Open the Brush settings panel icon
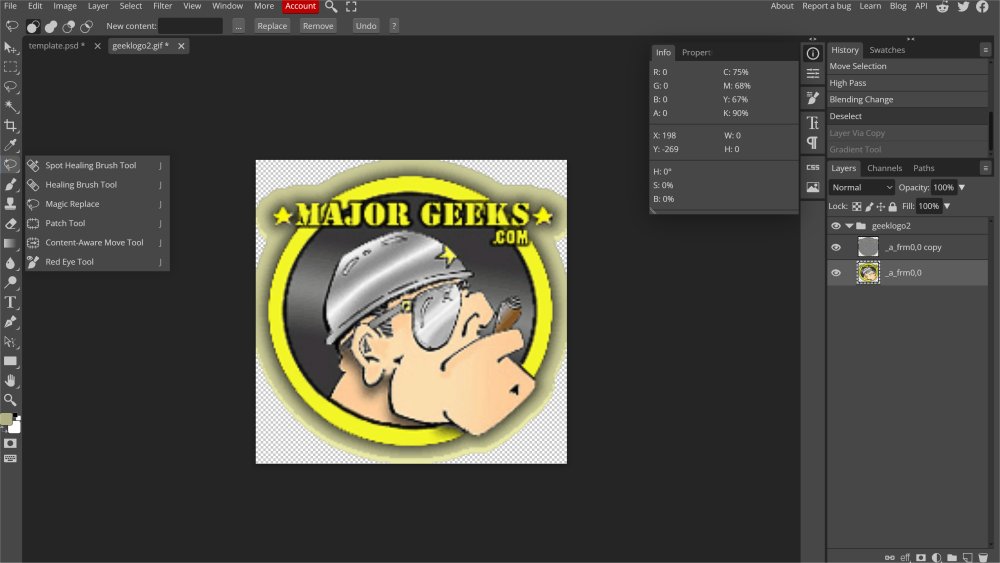 click(812, 98)
